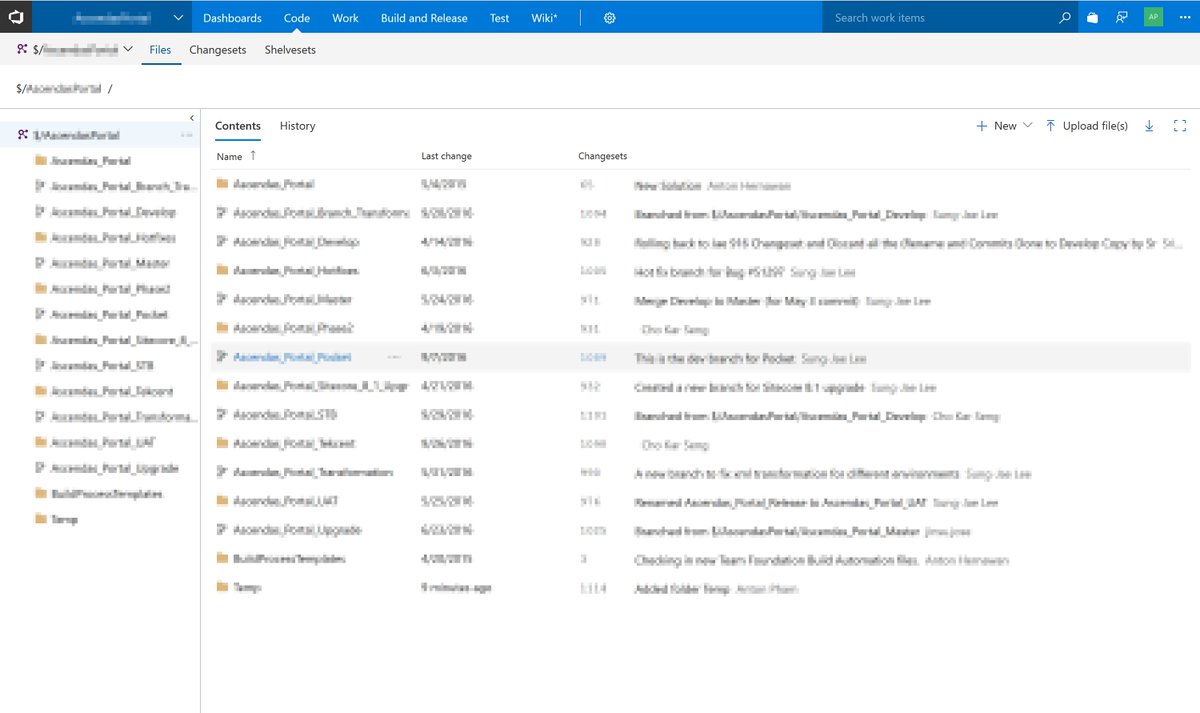1200x713 pixels.
Task: Click the folder icon of BuildProcessTemplates in the tree
Action: tap(41, 494)
